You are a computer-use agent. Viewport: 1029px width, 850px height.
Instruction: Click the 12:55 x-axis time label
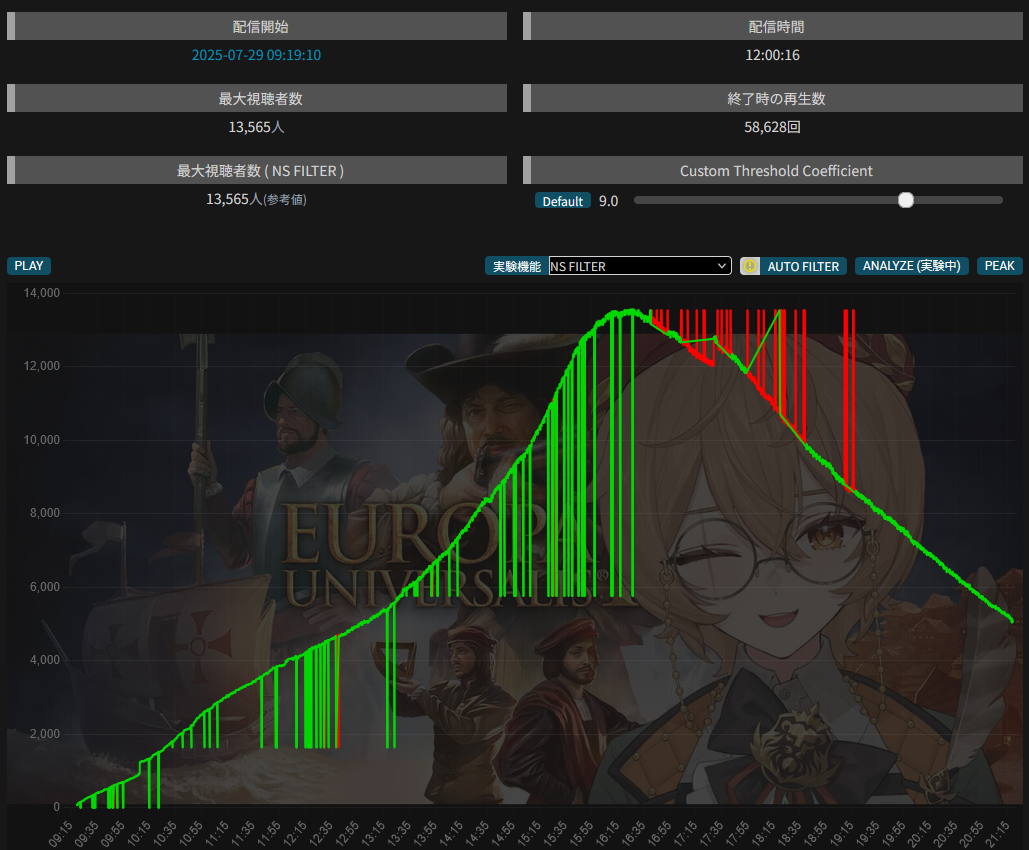(x=346, y=834)
